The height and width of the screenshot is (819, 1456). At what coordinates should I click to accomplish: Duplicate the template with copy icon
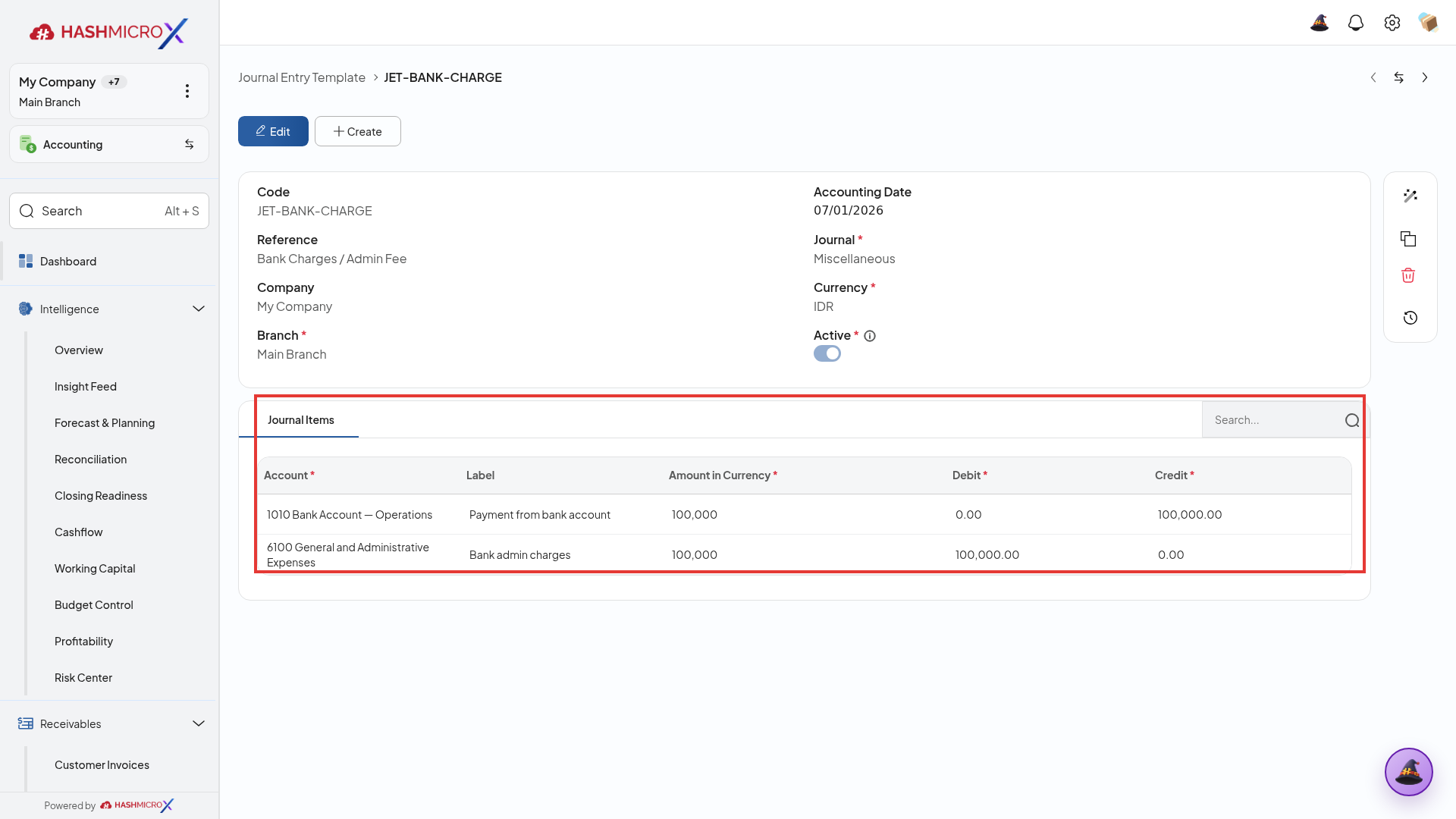tap(1409, 239)
